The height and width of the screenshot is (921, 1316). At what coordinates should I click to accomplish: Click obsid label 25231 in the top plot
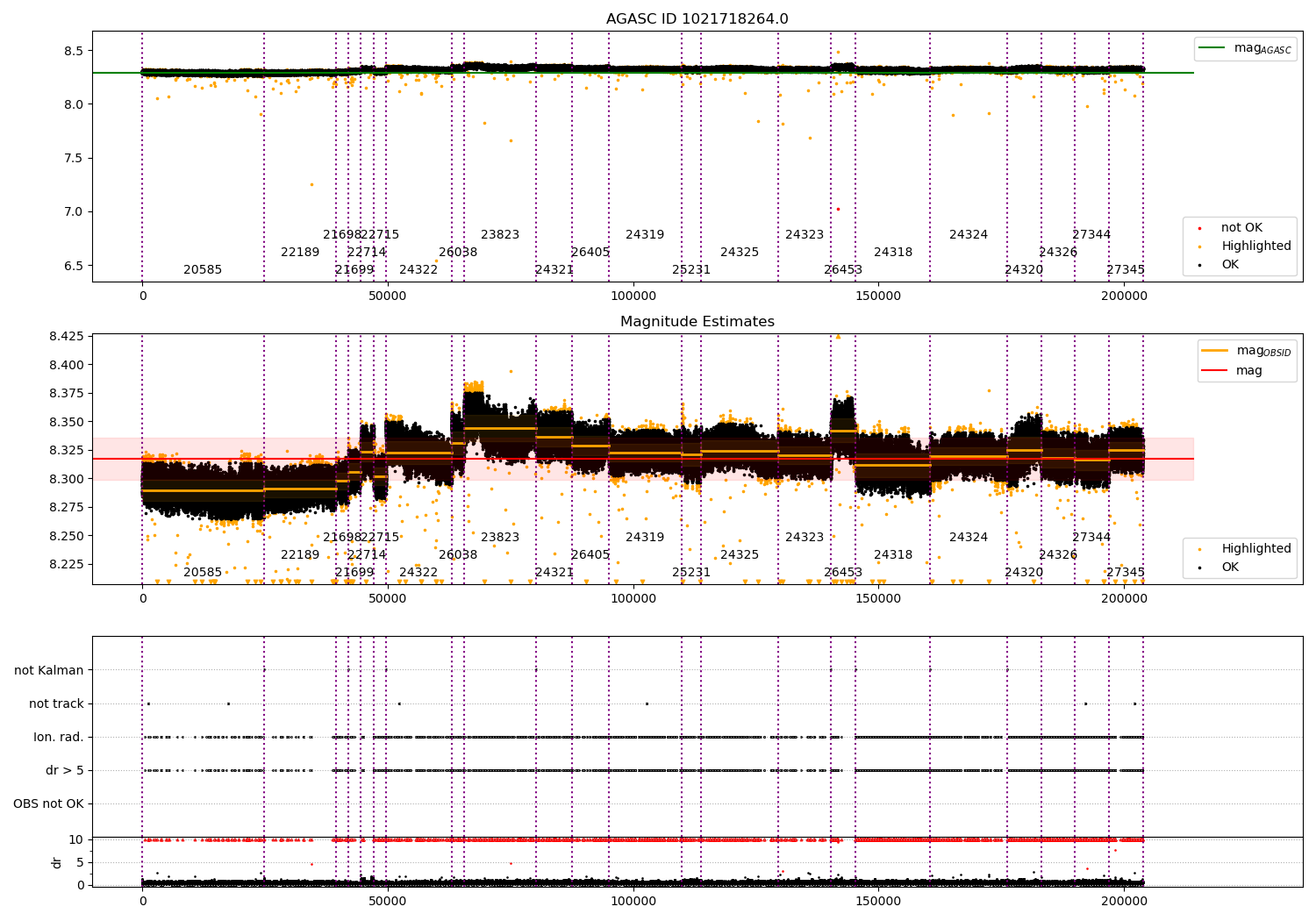click(x=691, y=270)
